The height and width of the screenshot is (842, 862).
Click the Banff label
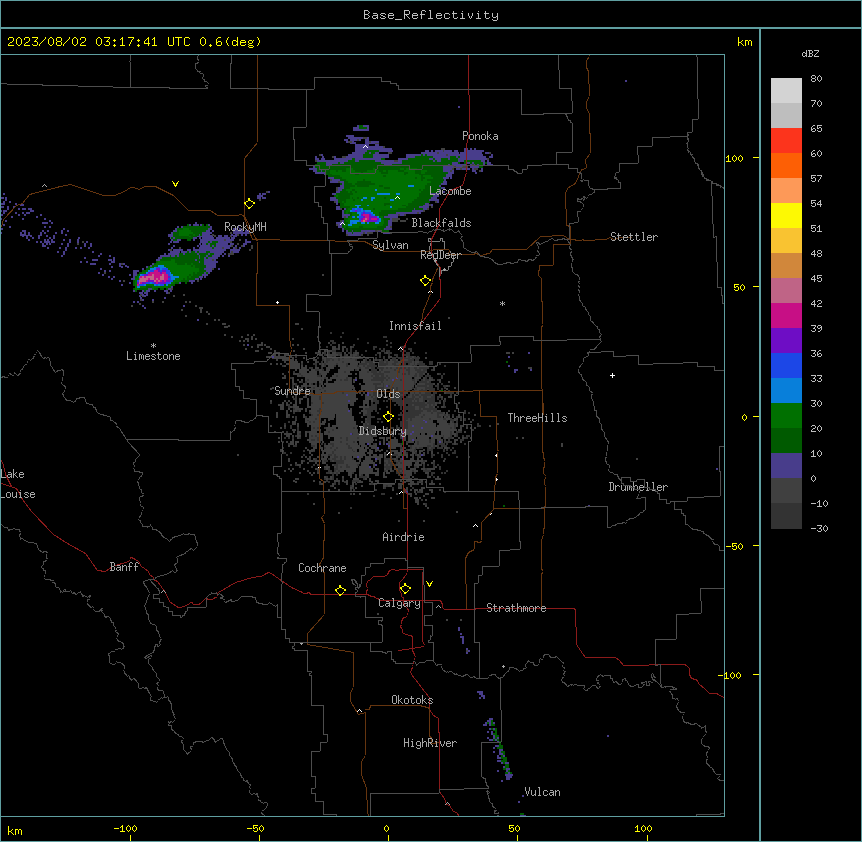(124, 567)
